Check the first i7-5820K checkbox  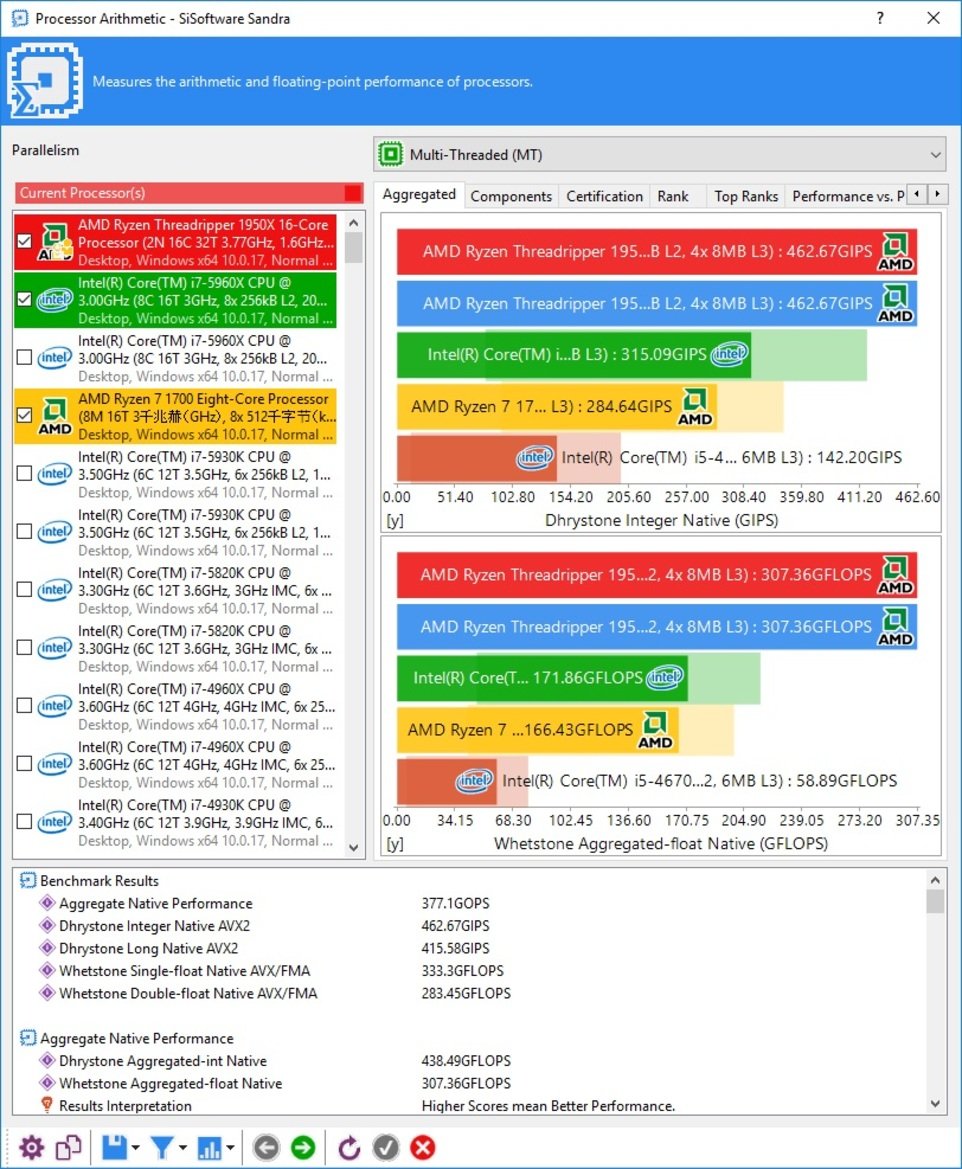pyautogui.click(x=24, y=590)
